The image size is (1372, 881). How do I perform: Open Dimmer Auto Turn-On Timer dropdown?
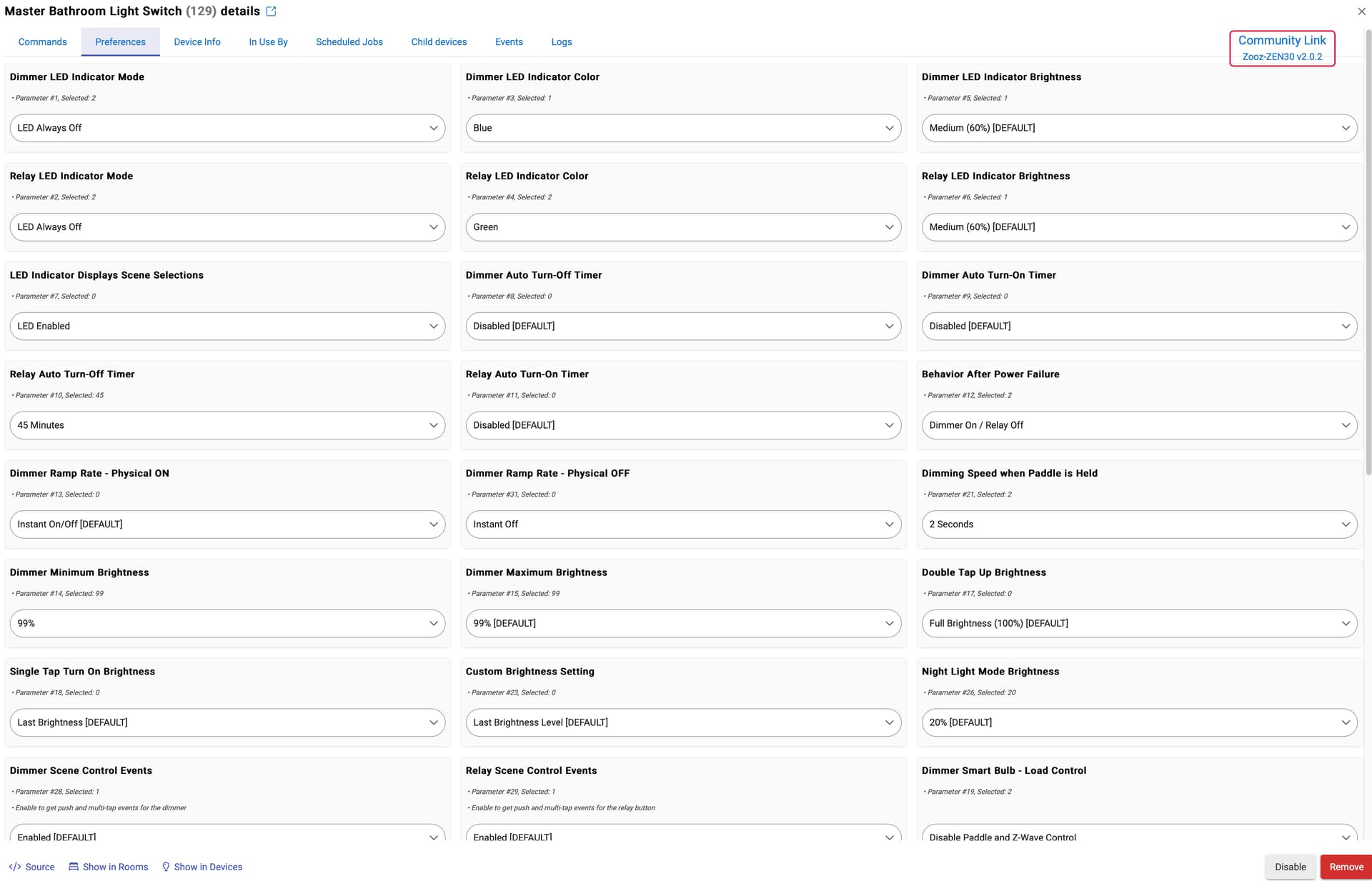[x=1139, y=326]
